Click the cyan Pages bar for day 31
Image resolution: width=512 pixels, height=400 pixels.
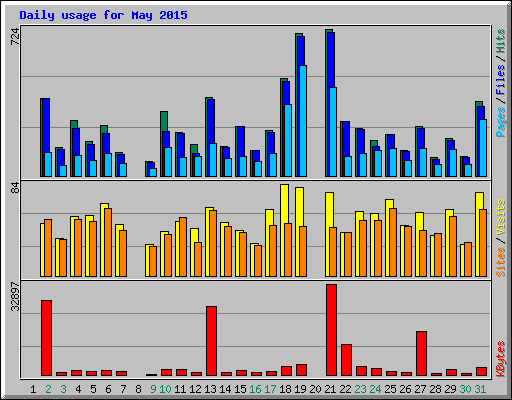click(x=483, y=148)
